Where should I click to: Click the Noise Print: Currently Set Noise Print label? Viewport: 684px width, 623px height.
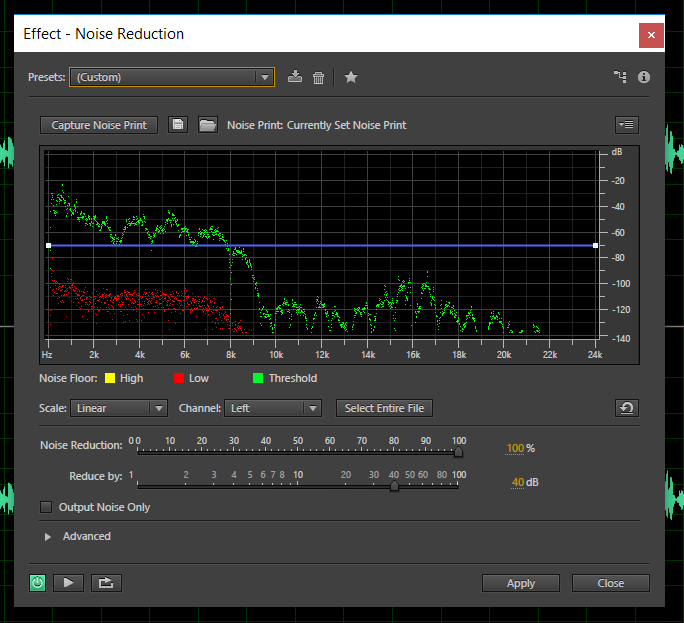[x=317, y=125]
